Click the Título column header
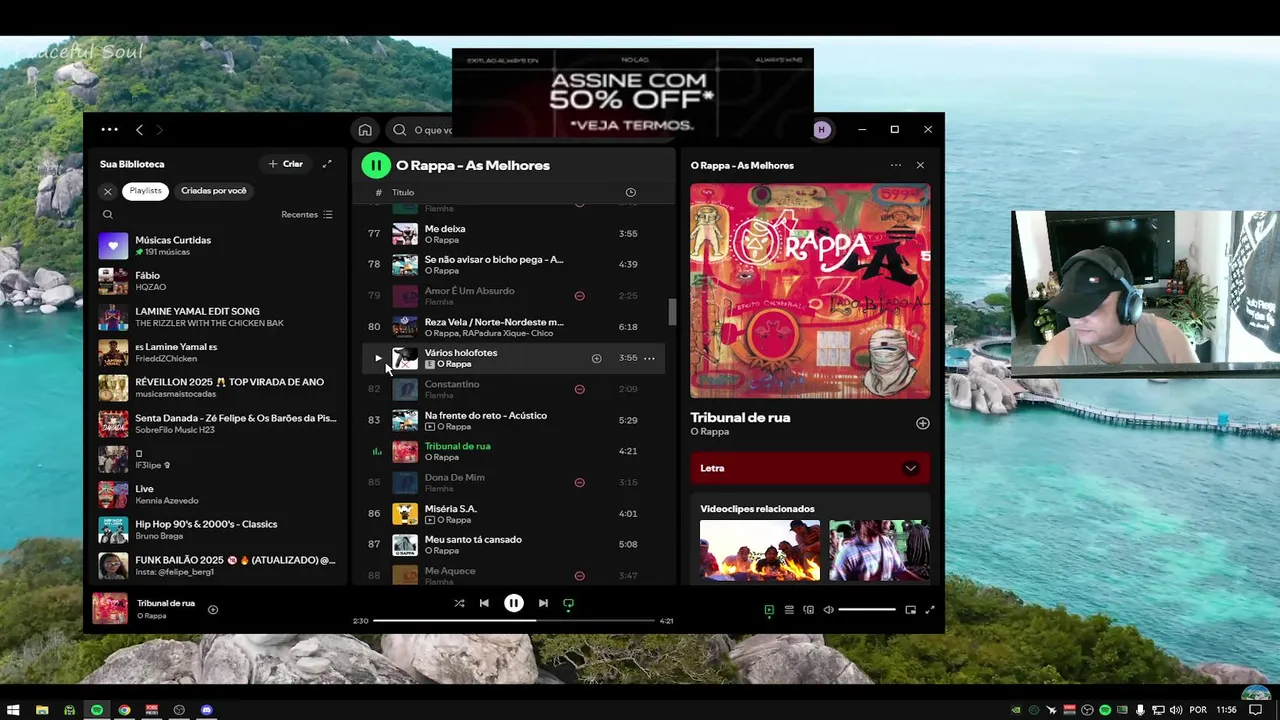1280x720 pixels. (x=403, y=192)
